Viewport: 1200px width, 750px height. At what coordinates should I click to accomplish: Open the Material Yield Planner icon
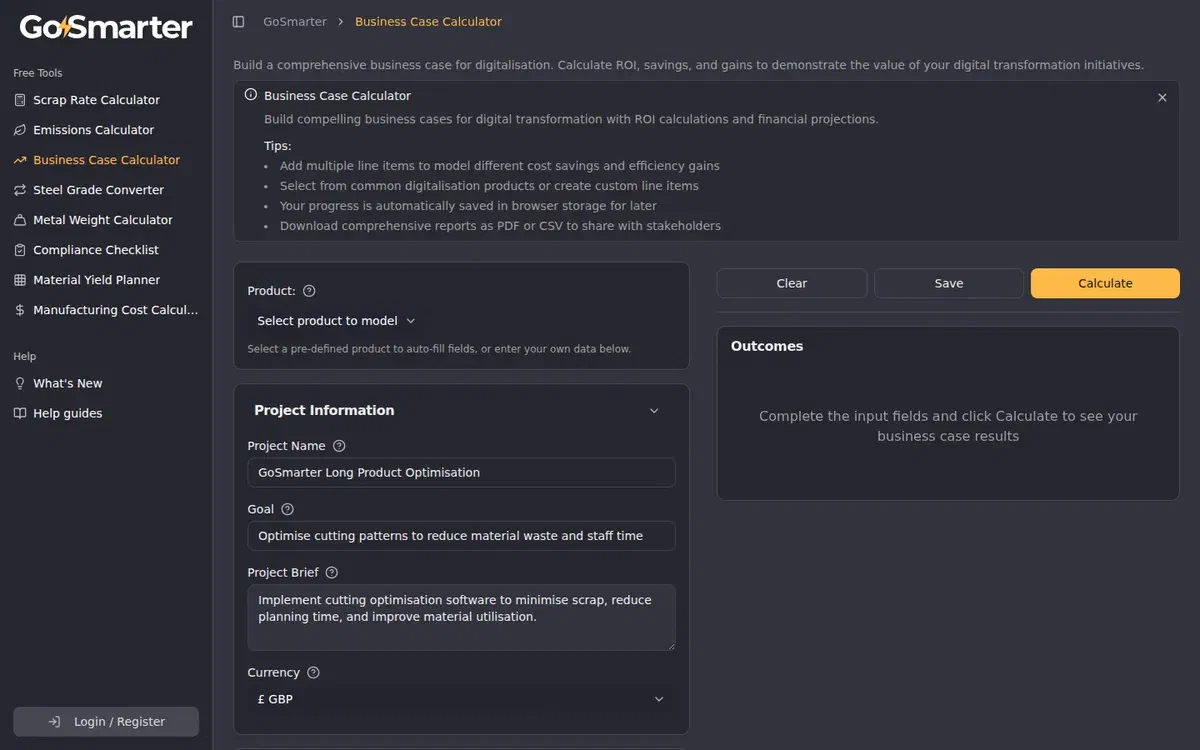click(18, 280)
